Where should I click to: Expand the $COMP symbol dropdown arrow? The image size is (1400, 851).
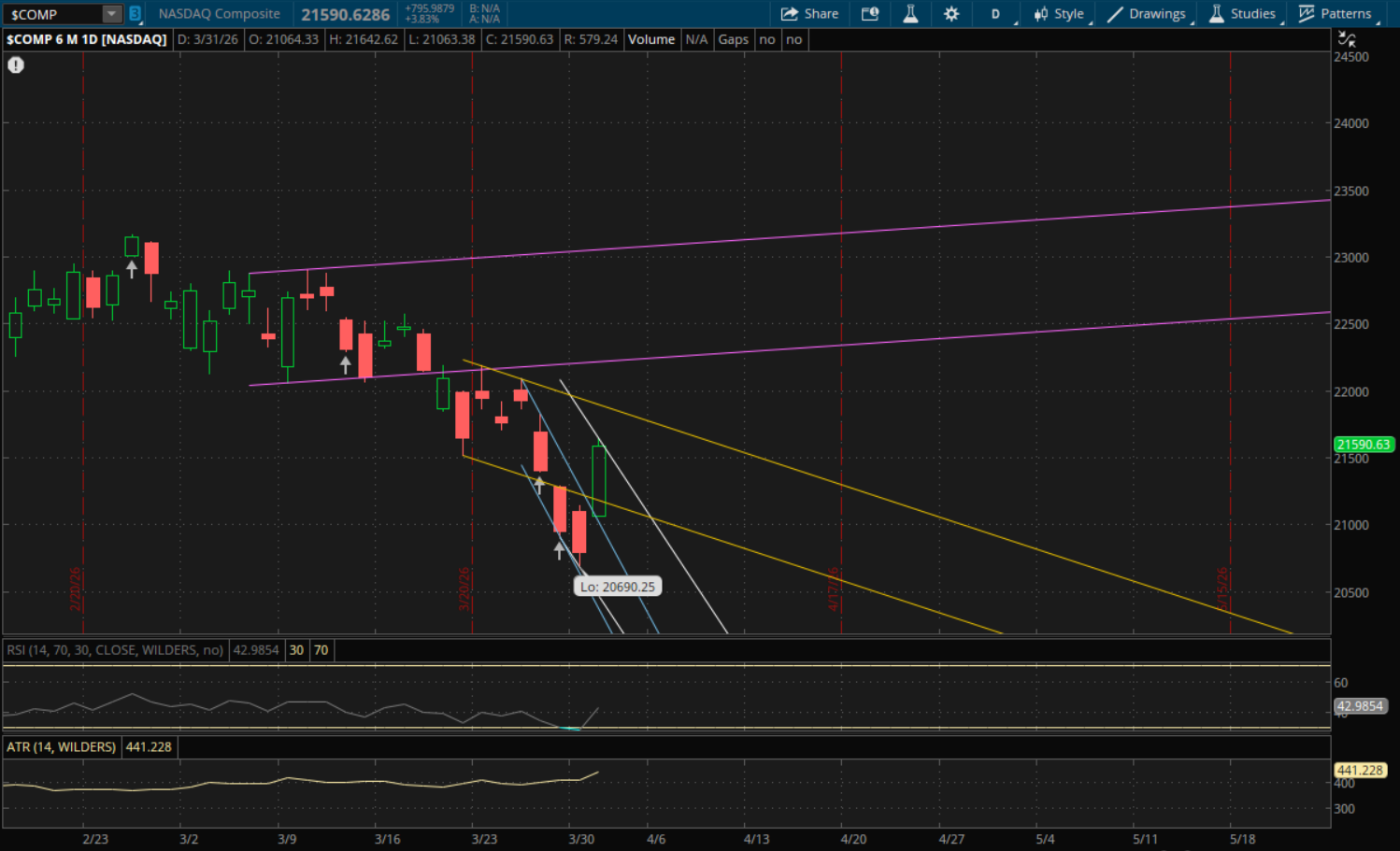coord(111,14)
